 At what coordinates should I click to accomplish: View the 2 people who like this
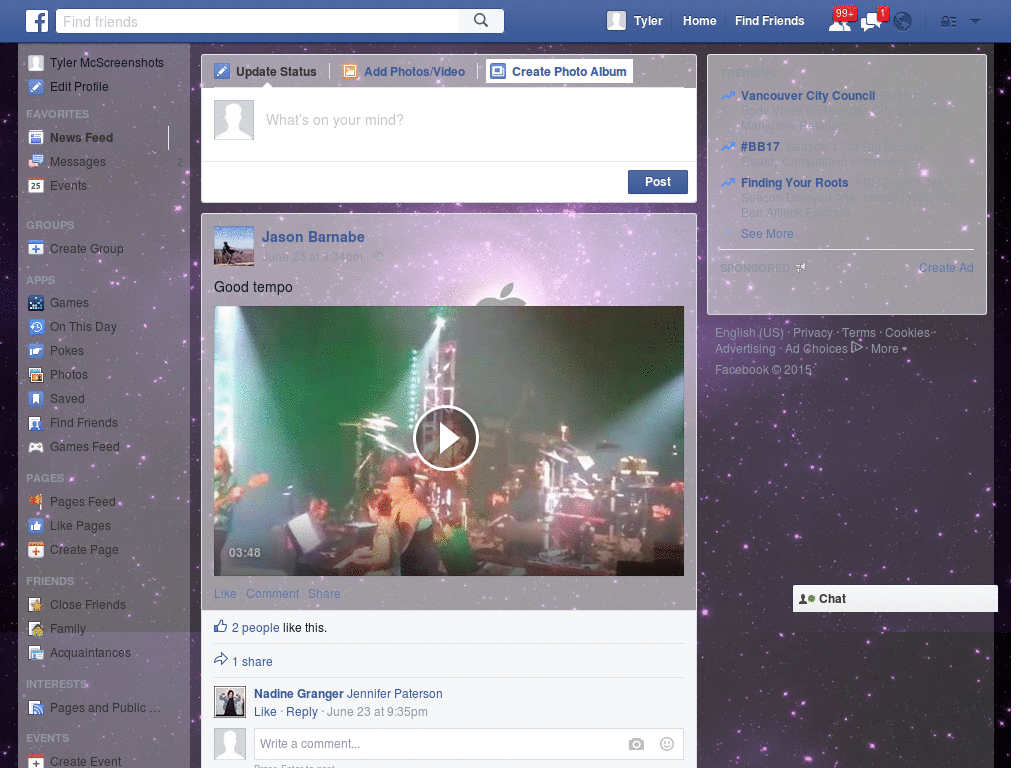(255, 628)
